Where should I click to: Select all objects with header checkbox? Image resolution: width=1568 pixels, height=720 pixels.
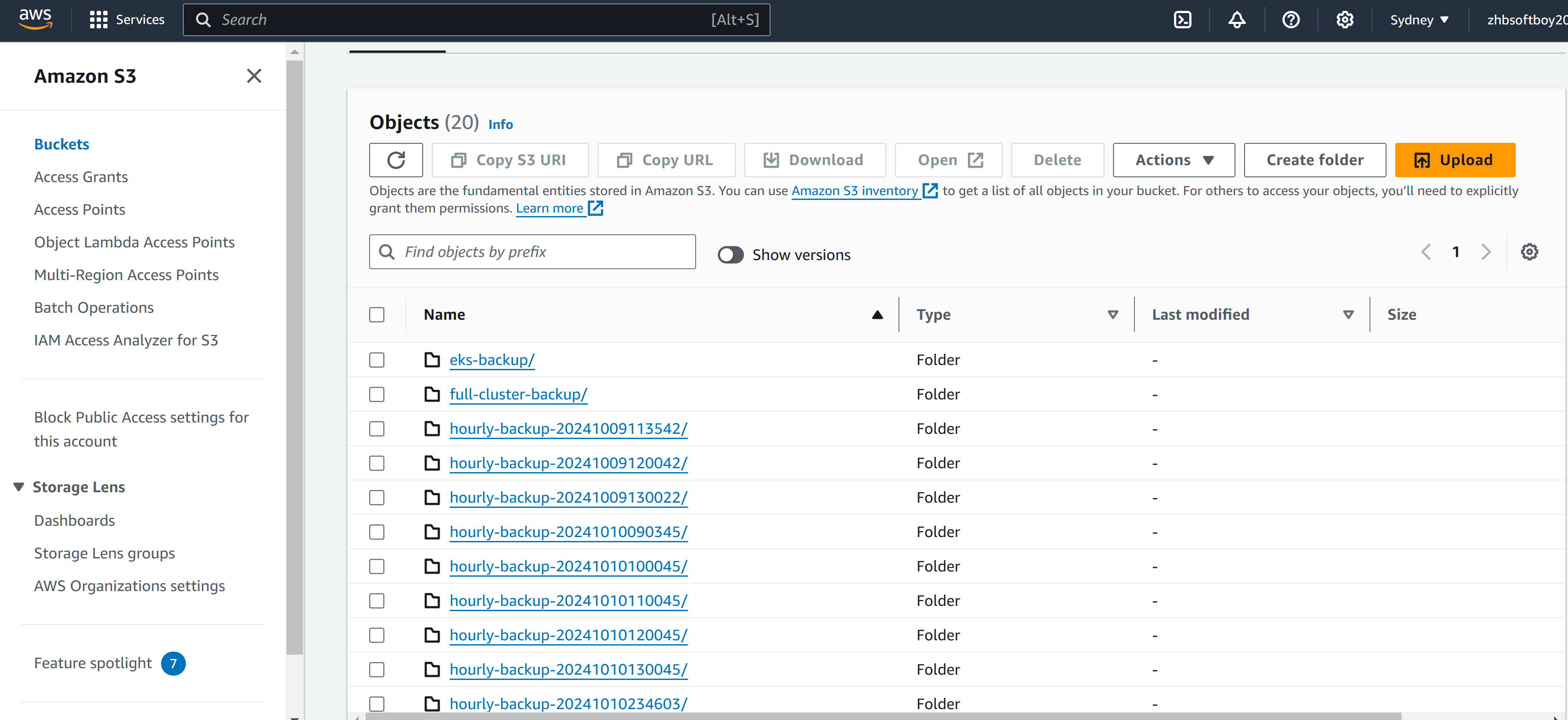(377, 314)
